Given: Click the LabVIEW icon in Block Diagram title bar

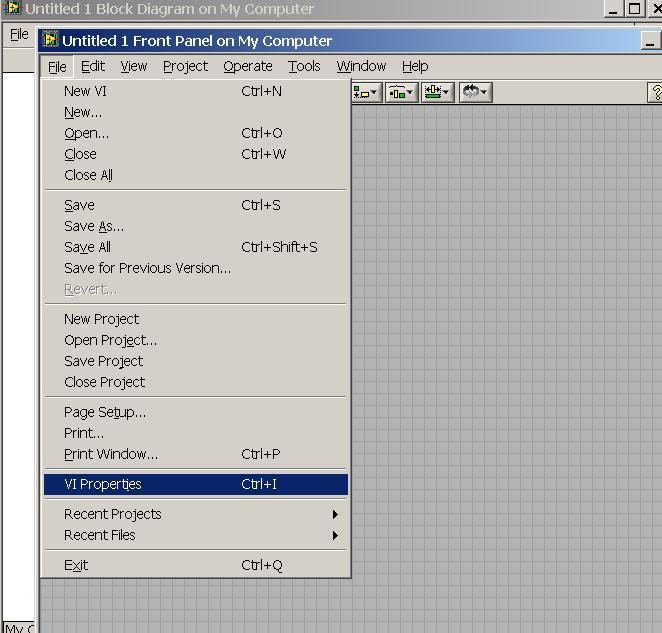Looking at the screenshot, I should tap(12, 8).
